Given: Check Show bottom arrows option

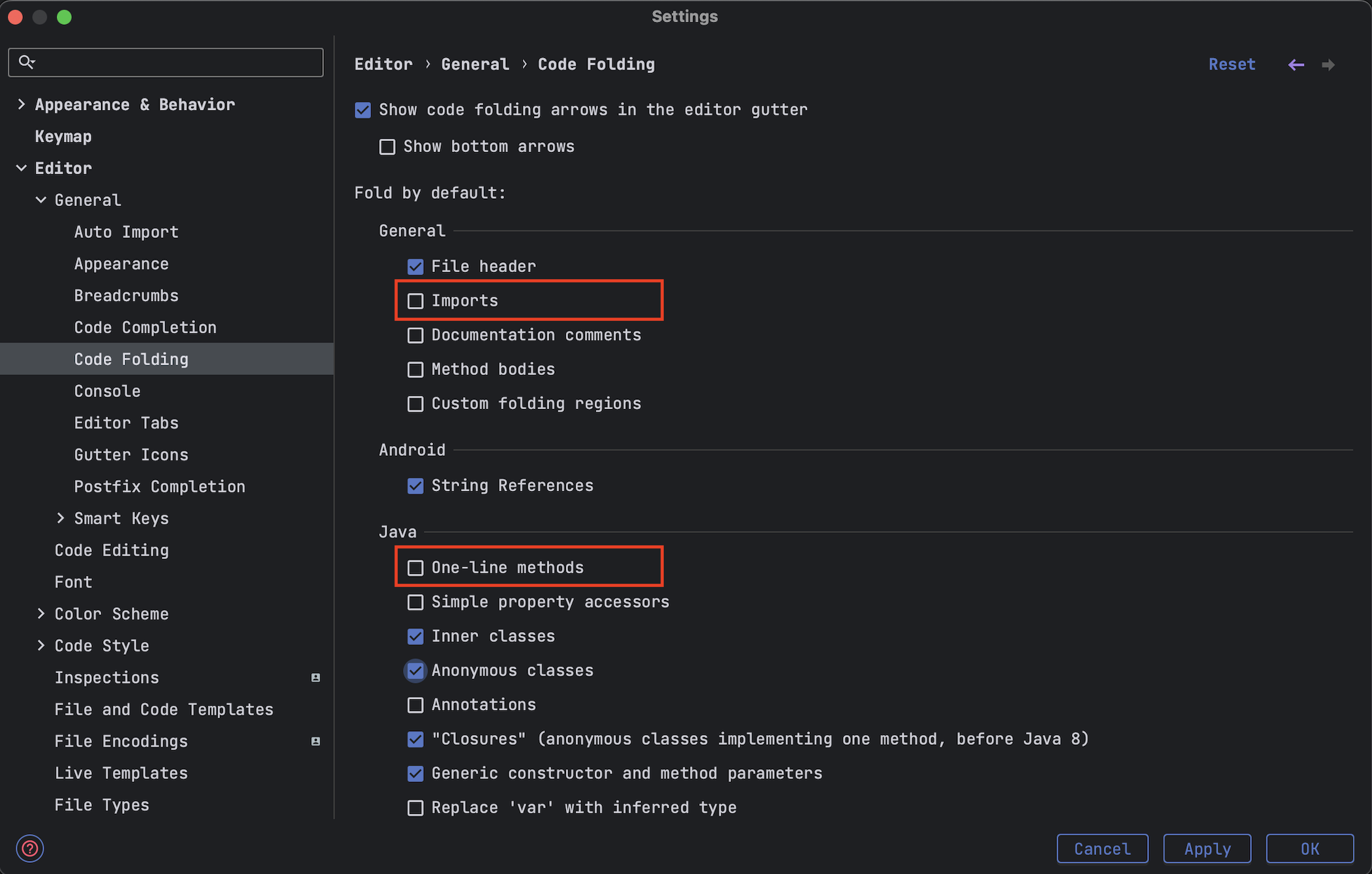Looking at the screenshot, I should (x=387, y=147).
